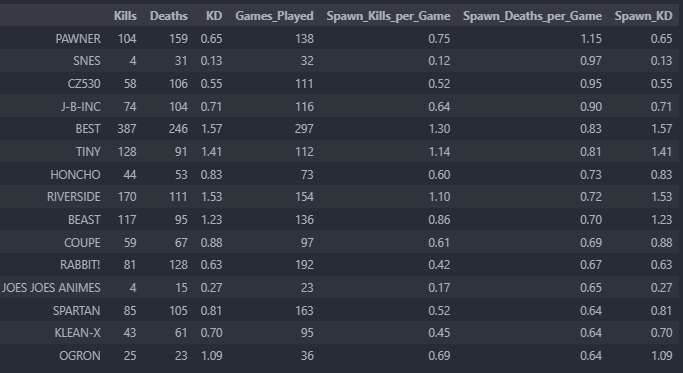Select the SNES row label
The image size is (683, 373).
(87, 61)
